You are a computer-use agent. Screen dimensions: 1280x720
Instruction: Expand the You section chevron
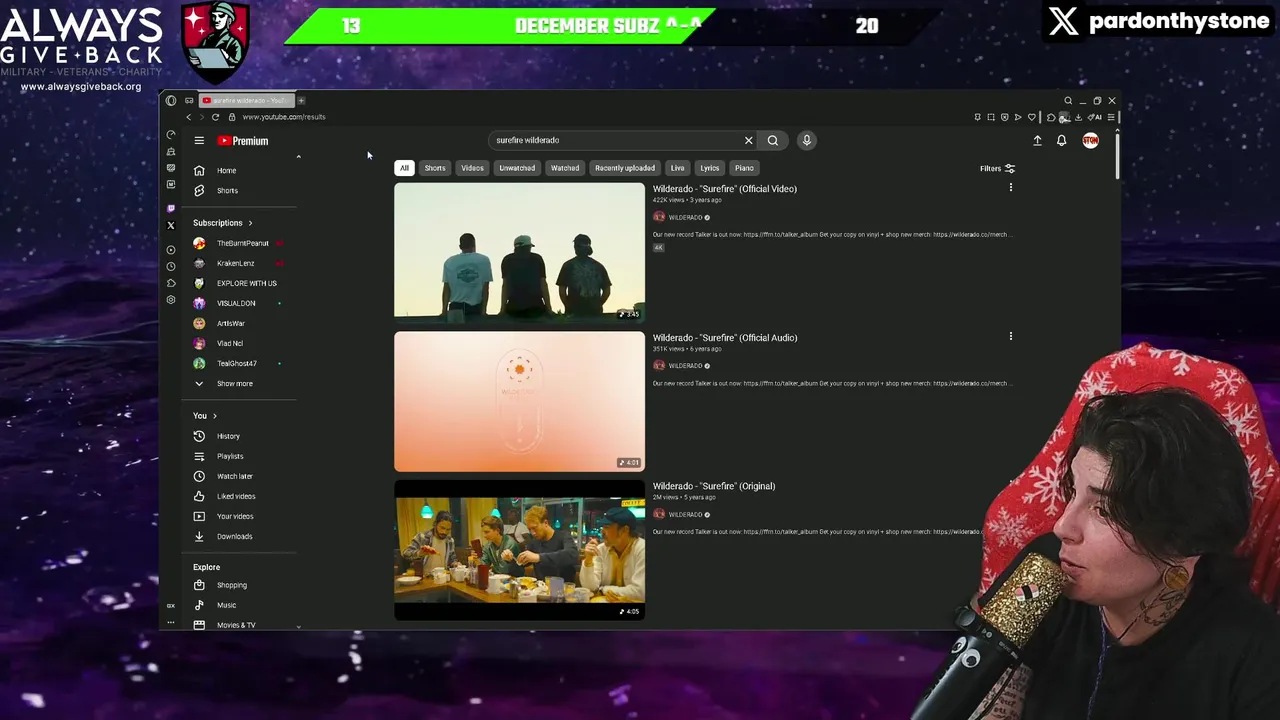point(214,416)
